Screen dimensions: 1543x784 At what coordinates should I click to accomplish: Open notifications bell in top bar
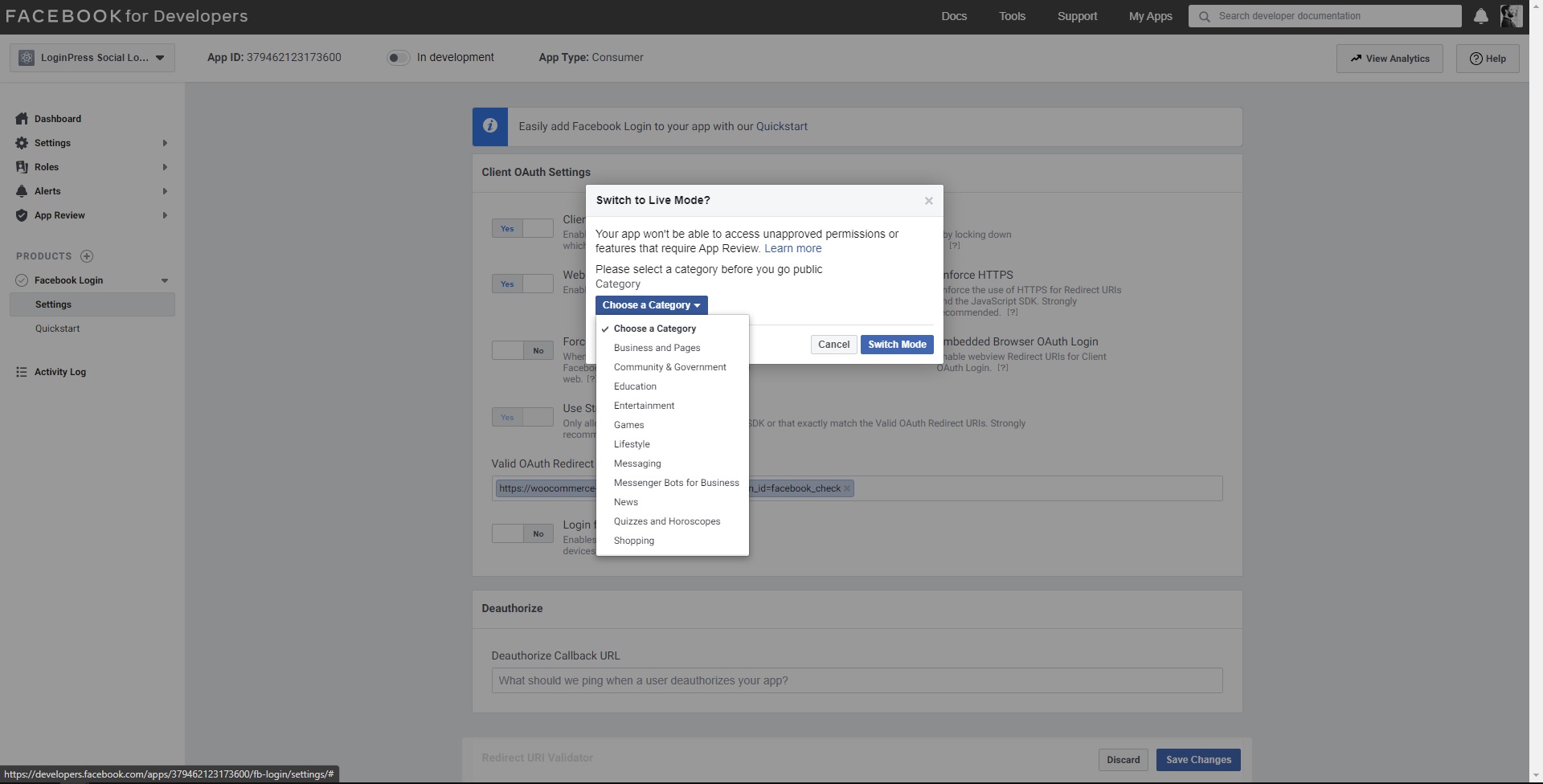[1481, 16]
